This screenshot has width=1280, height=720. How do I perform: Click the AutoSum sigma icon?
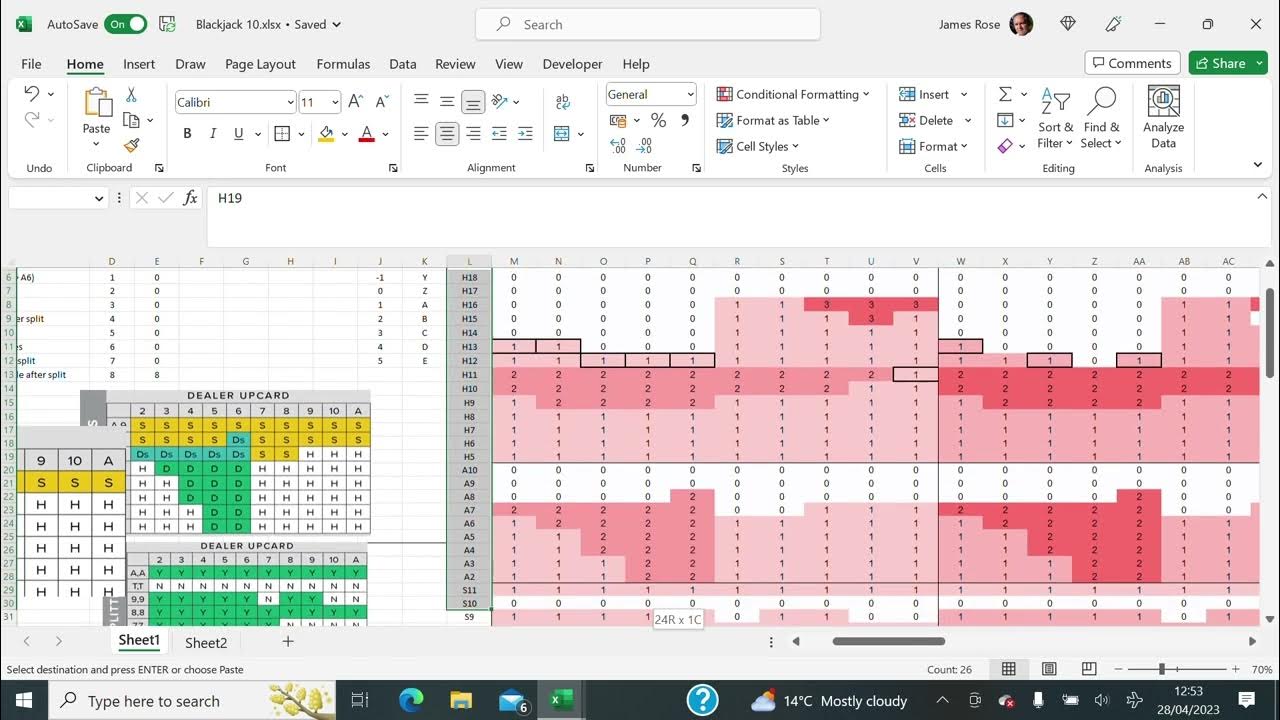click(1005, 94)
